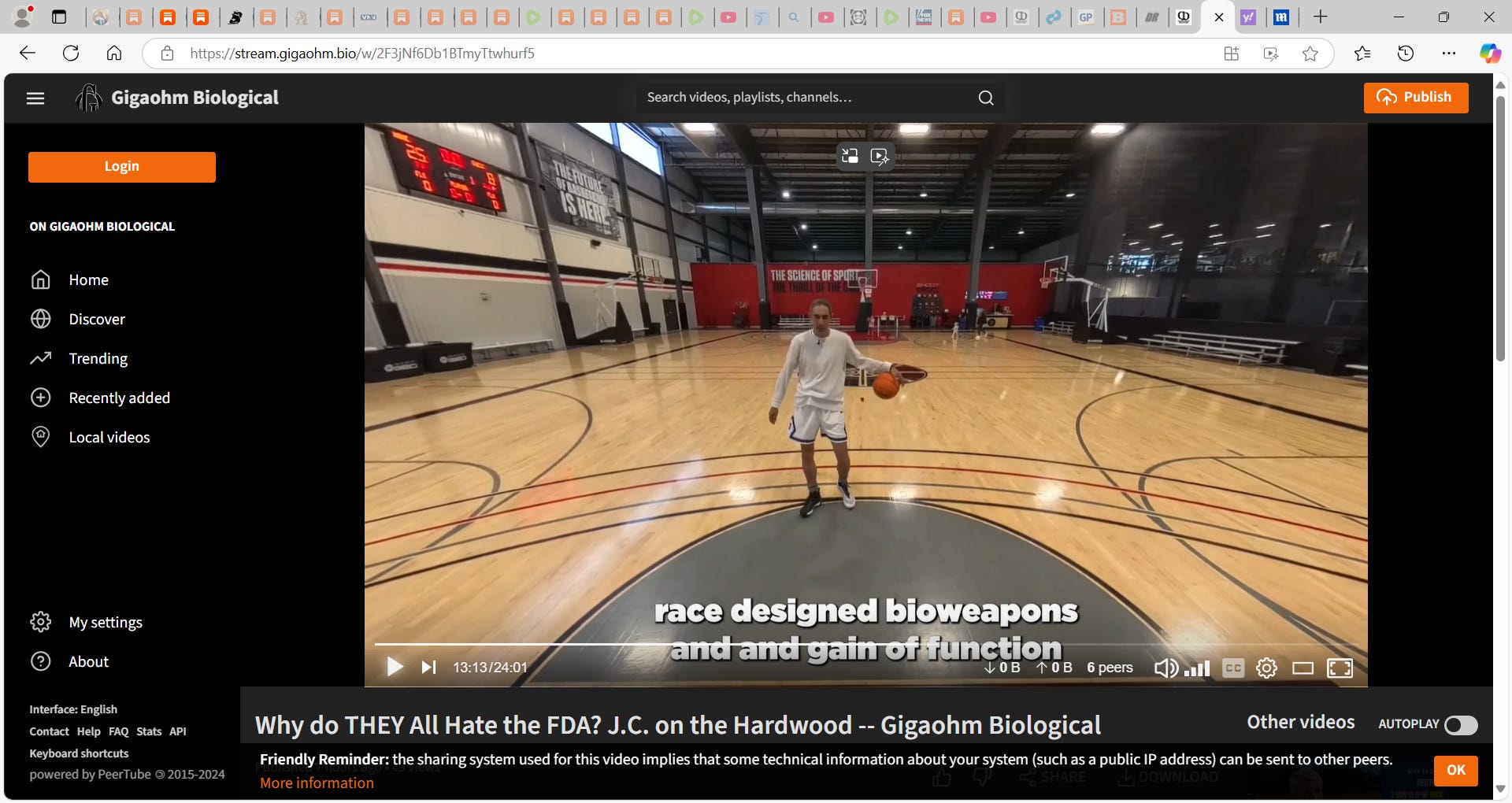Focus the search videos input field
This screenshot has width=1512, height=803.
point(807,98)
